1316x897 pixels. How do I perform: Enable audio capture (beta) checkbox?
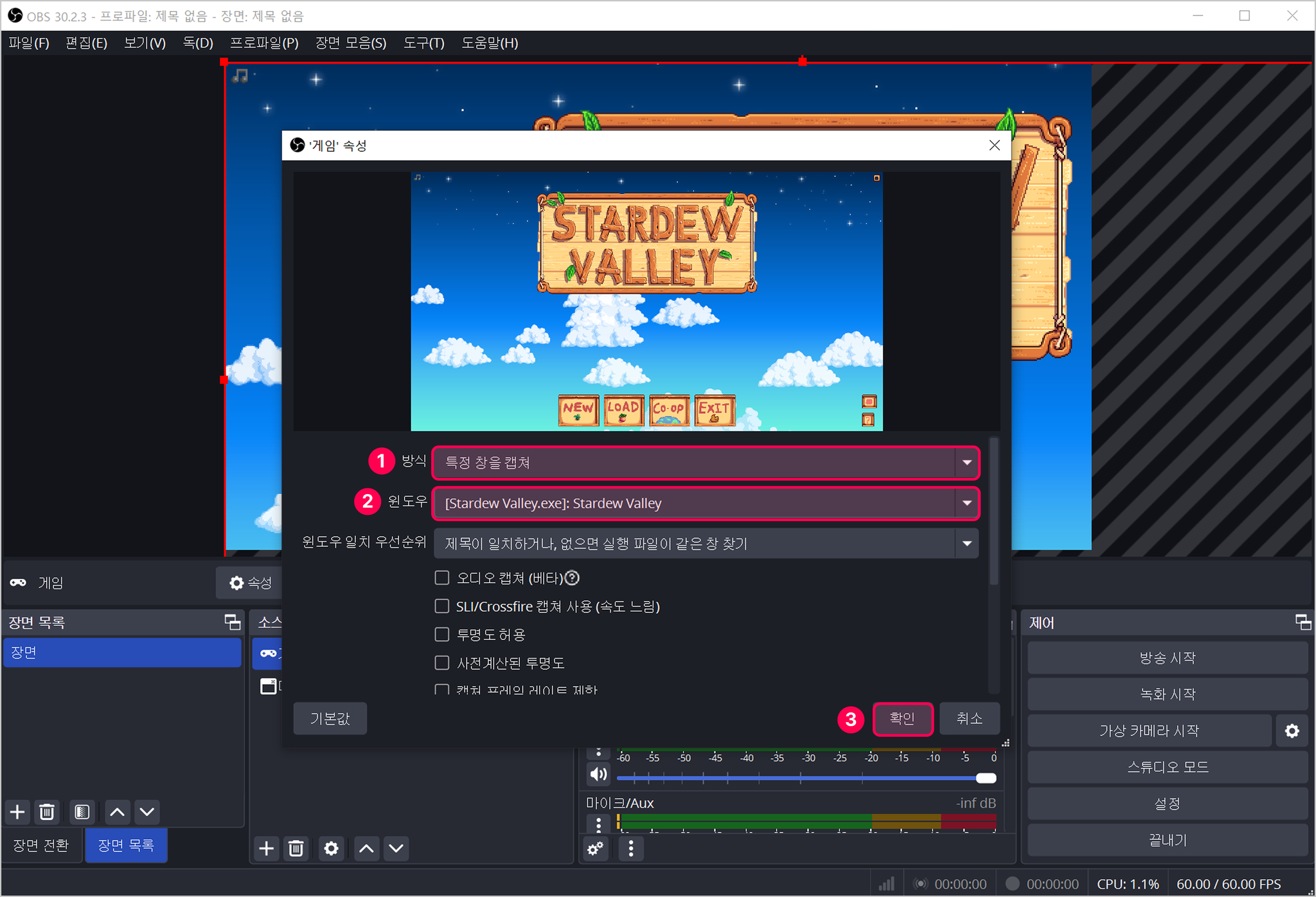(x=442, y=578)
